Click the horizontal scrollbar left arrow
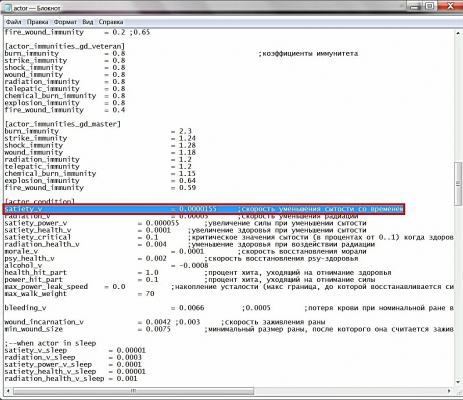The height and width of the screenshot is (400, 463). [8, 391]
